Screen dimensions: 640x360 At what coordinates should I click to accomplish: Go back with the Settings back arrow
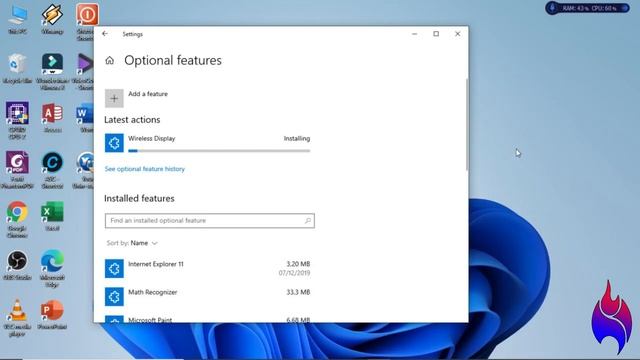coord(105,34)
